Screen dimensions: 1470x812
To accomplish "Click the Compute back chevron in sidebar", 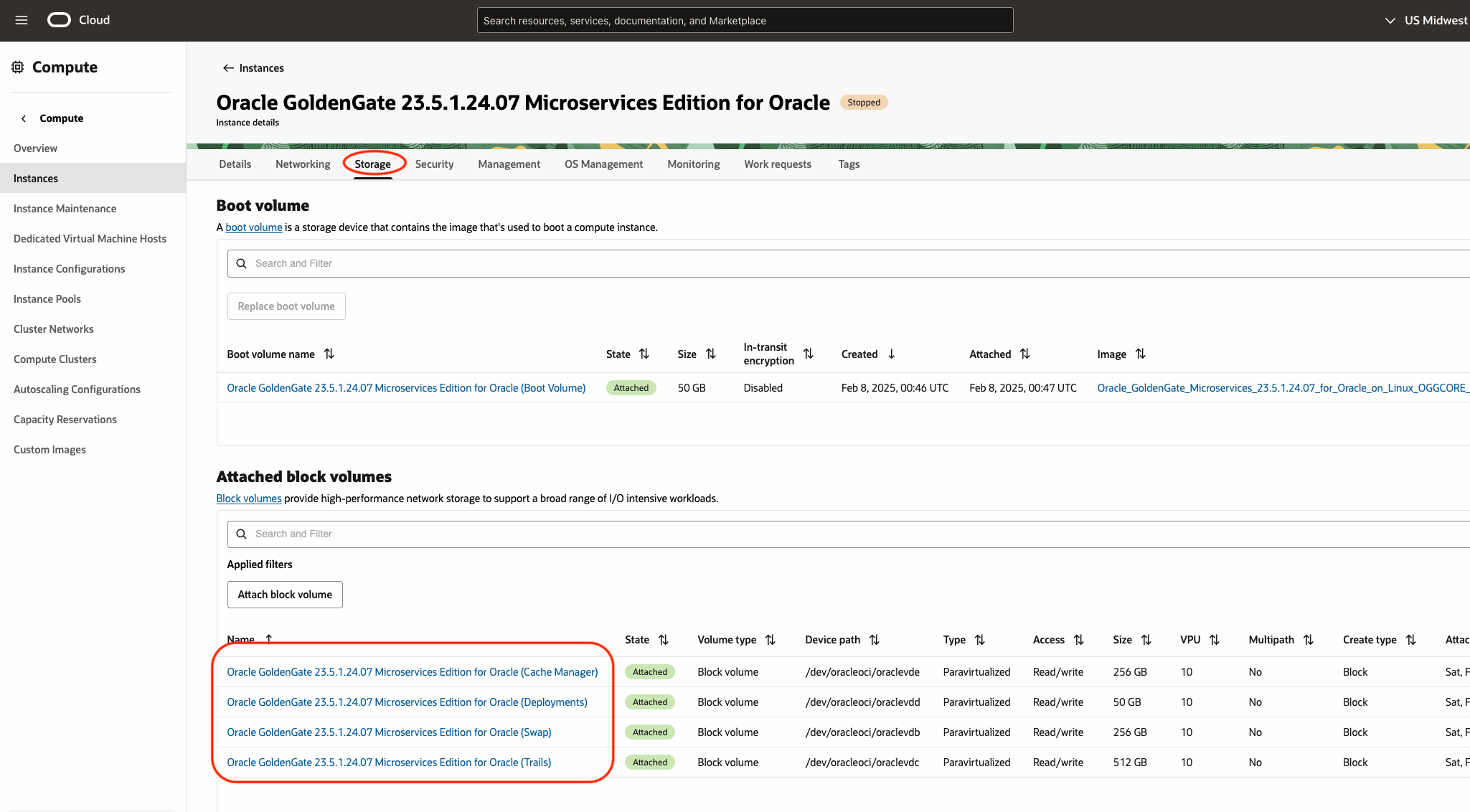I will pos(24,118).
